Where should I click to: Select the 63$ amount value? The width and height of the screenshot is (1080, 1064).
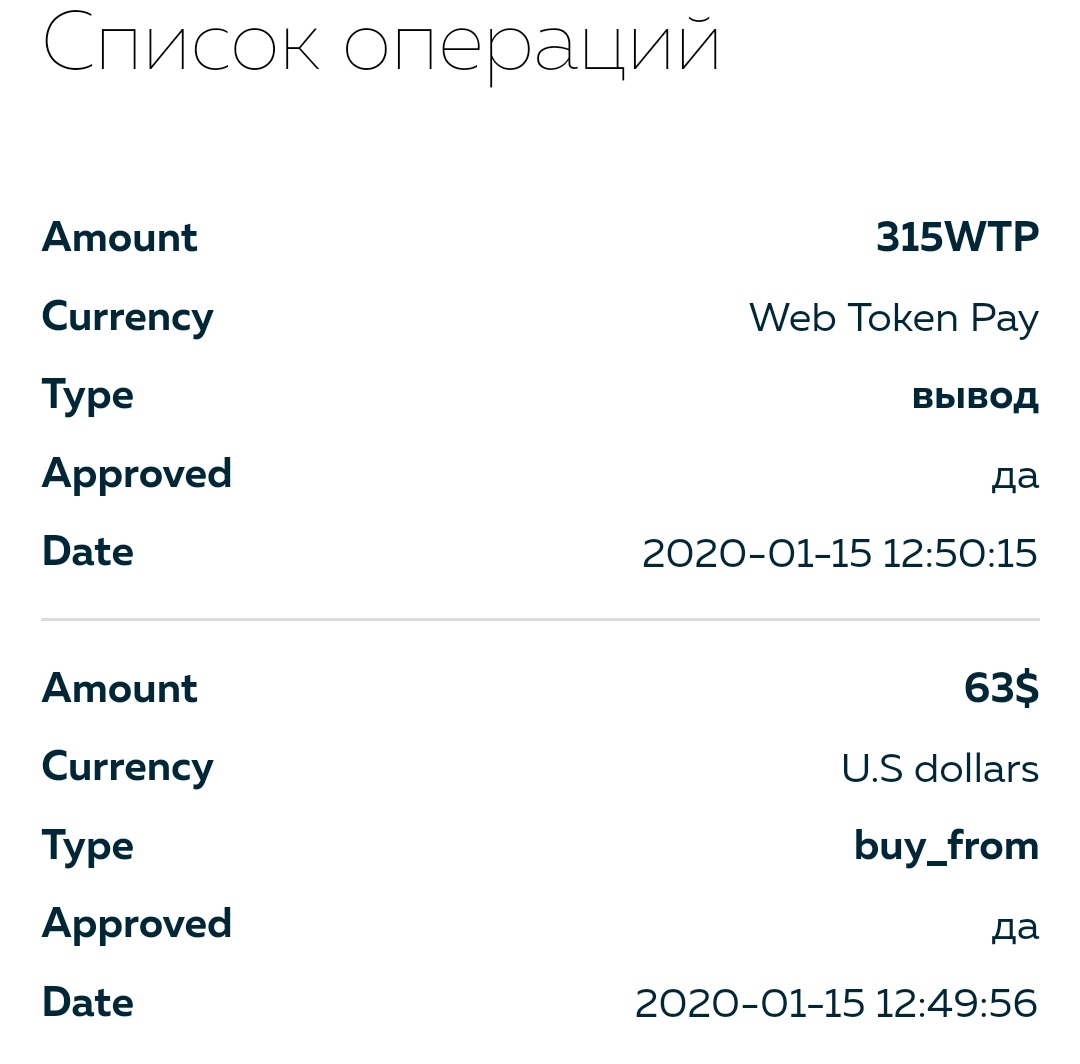1001,689
